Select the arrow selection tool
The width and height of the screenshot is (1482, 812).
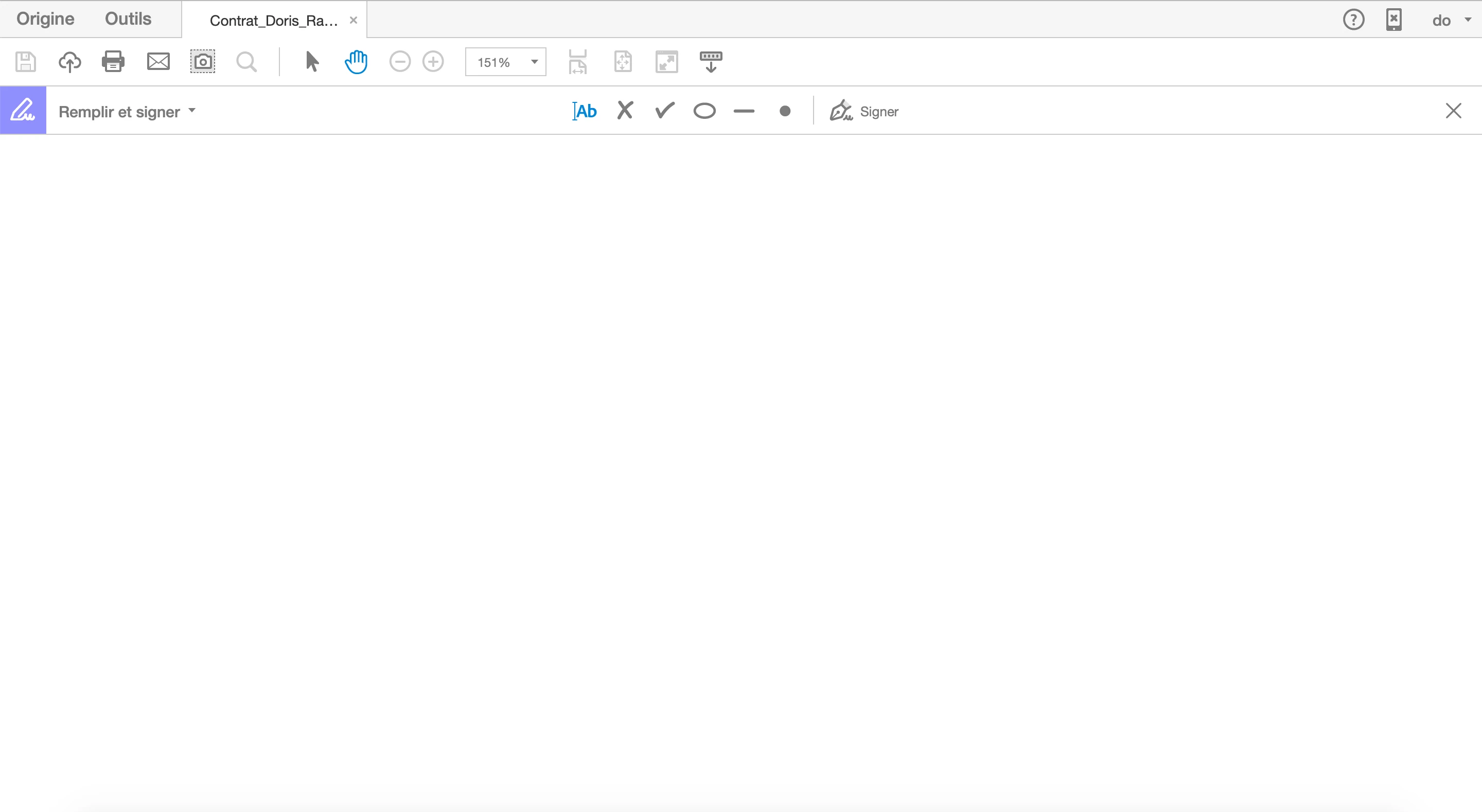(x=312, y=62)
